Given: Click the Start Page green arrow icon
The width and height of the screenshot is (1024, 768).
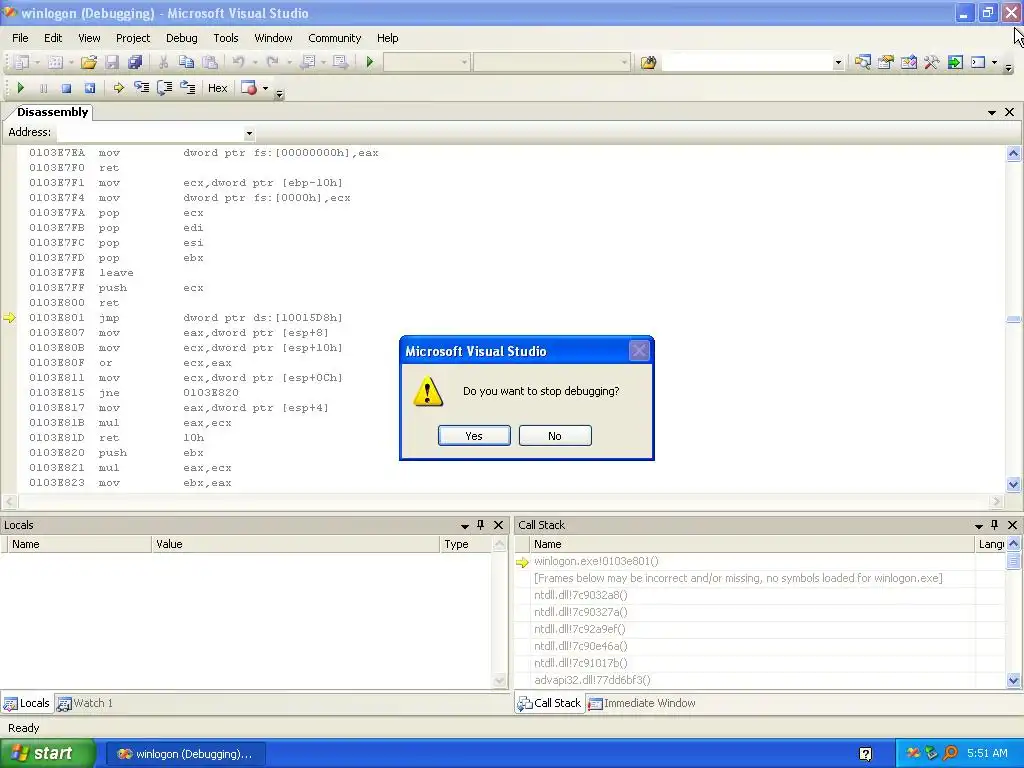Looking at the screenshot, I should (x=955, y=62).
